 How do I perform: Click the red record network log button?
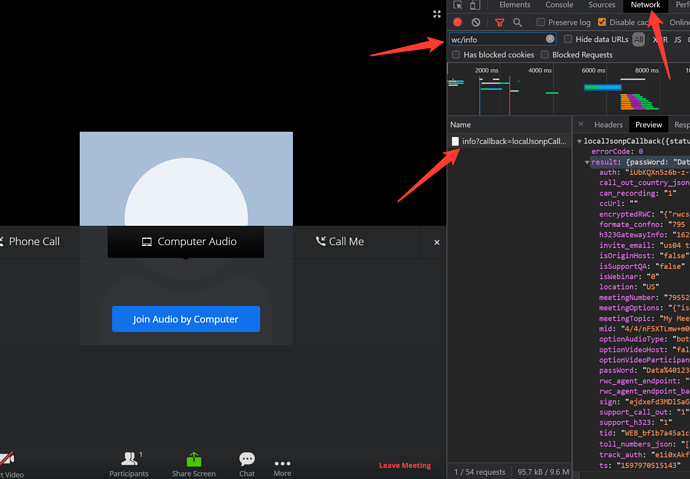click(457, 22)
